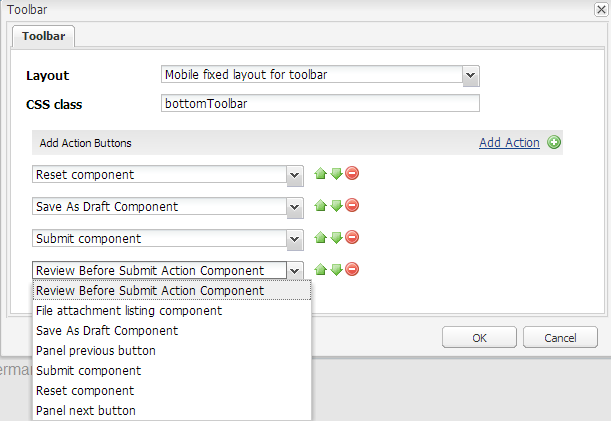This screenshot has width=611, height=421.
Task: Cancel the Toolbar dialog
Action: point(560,337)
